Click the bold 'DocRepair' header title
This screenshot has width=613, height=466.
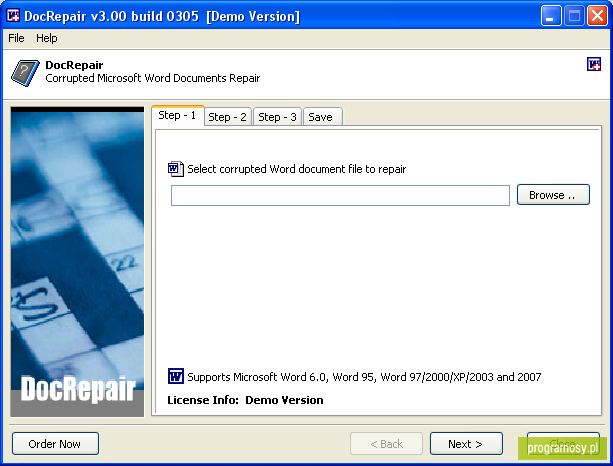(x=74, y=65)
